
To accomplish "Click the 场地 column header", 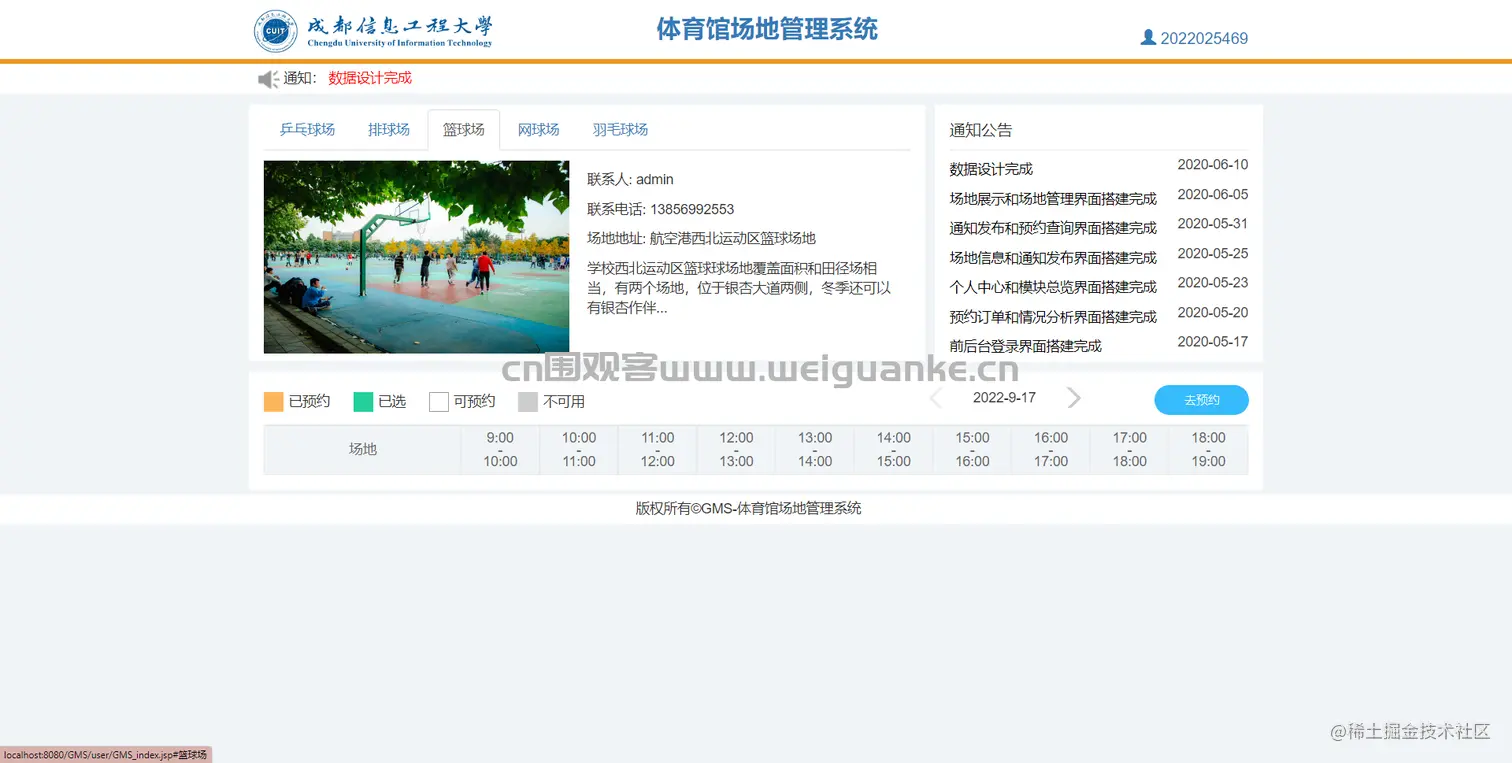I will click(362, 450).
